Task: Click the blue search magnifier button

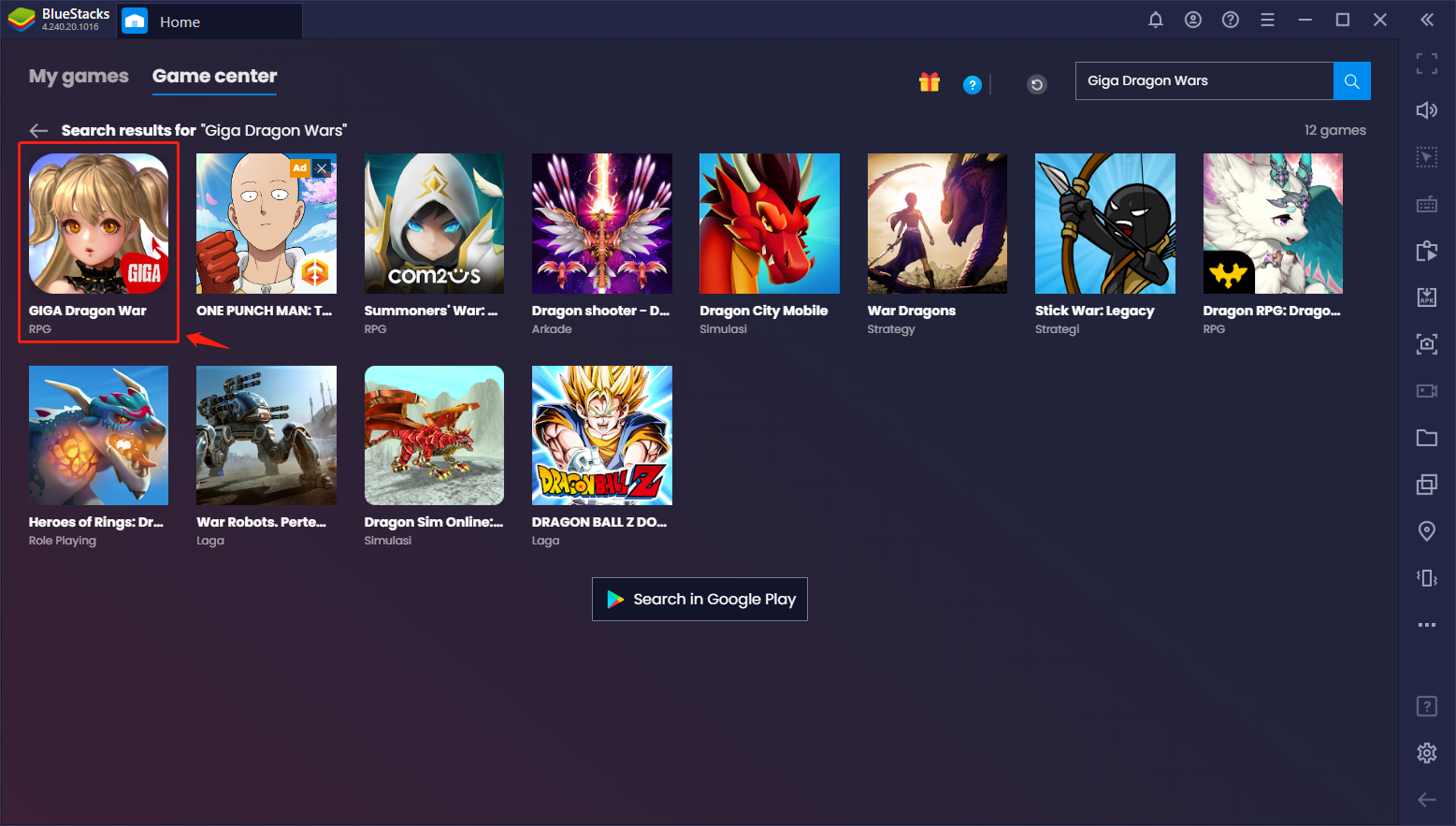Action: pyautogui.click(x=1352, y=81)
